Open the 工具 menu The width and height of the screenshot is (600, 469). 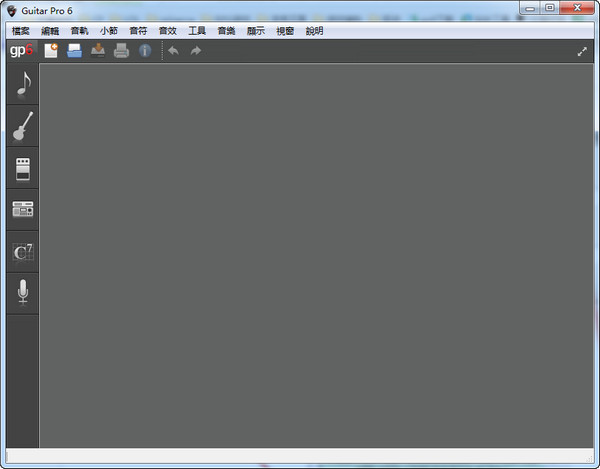[x=197, y=31]
